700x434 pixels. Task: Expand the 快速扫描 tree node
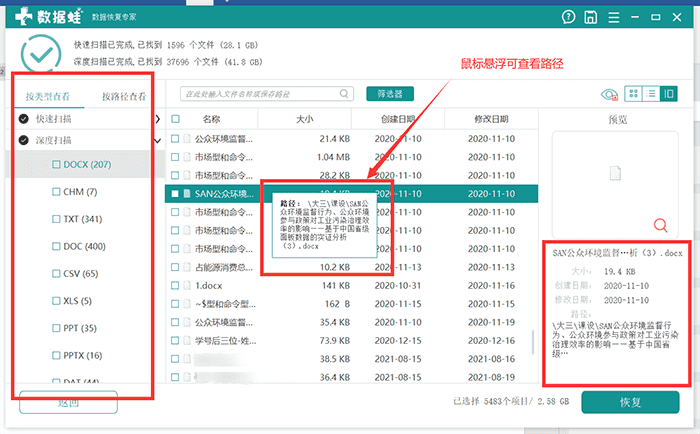tap(158, 118)
